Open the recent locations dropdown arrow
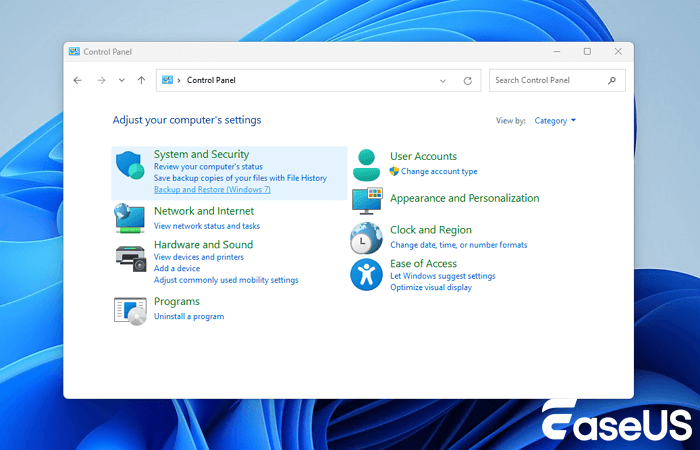700x450 pixels. [x=121, y=80]
